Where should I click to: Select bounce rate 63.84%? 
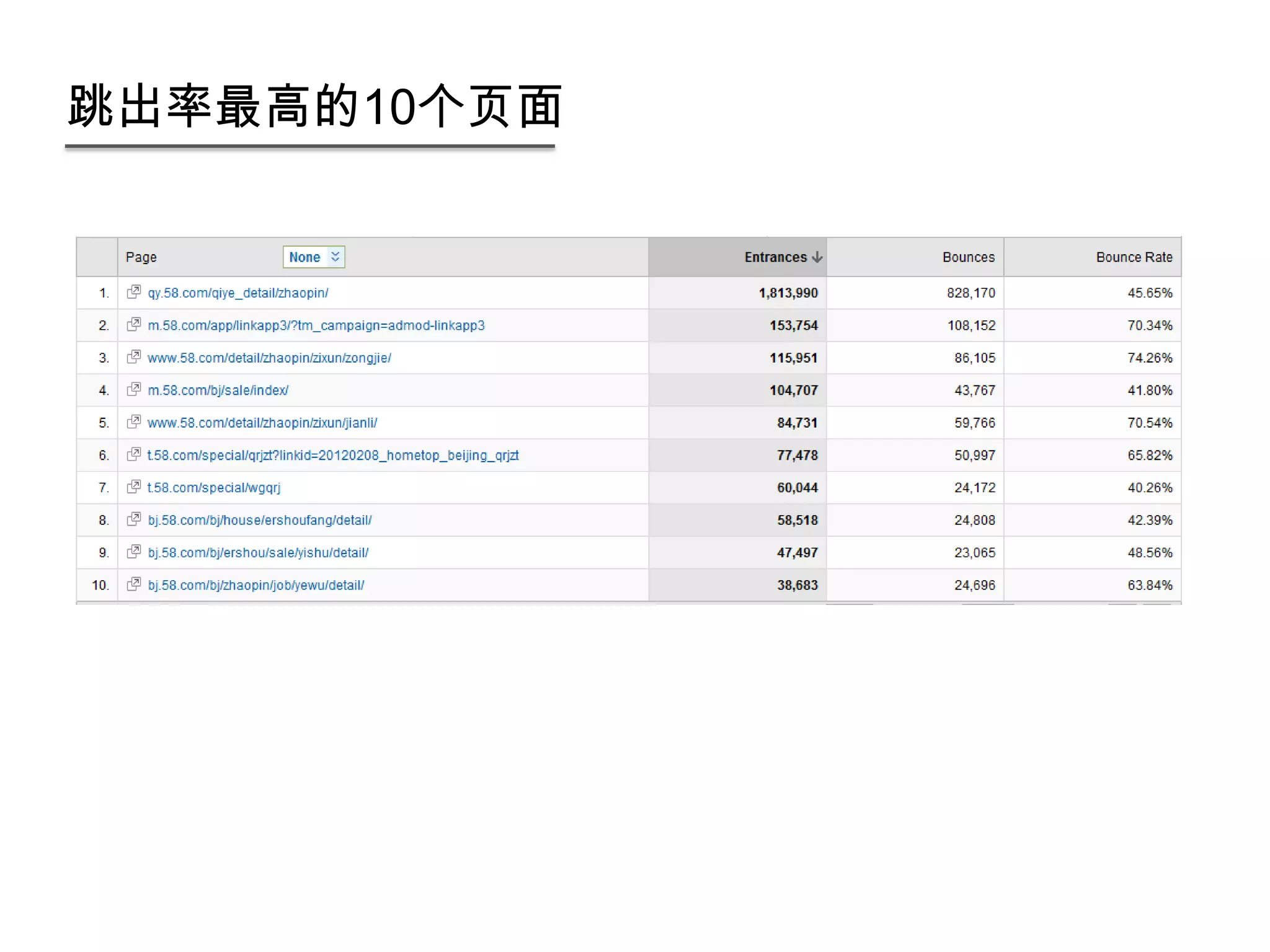pos(1150,586)
